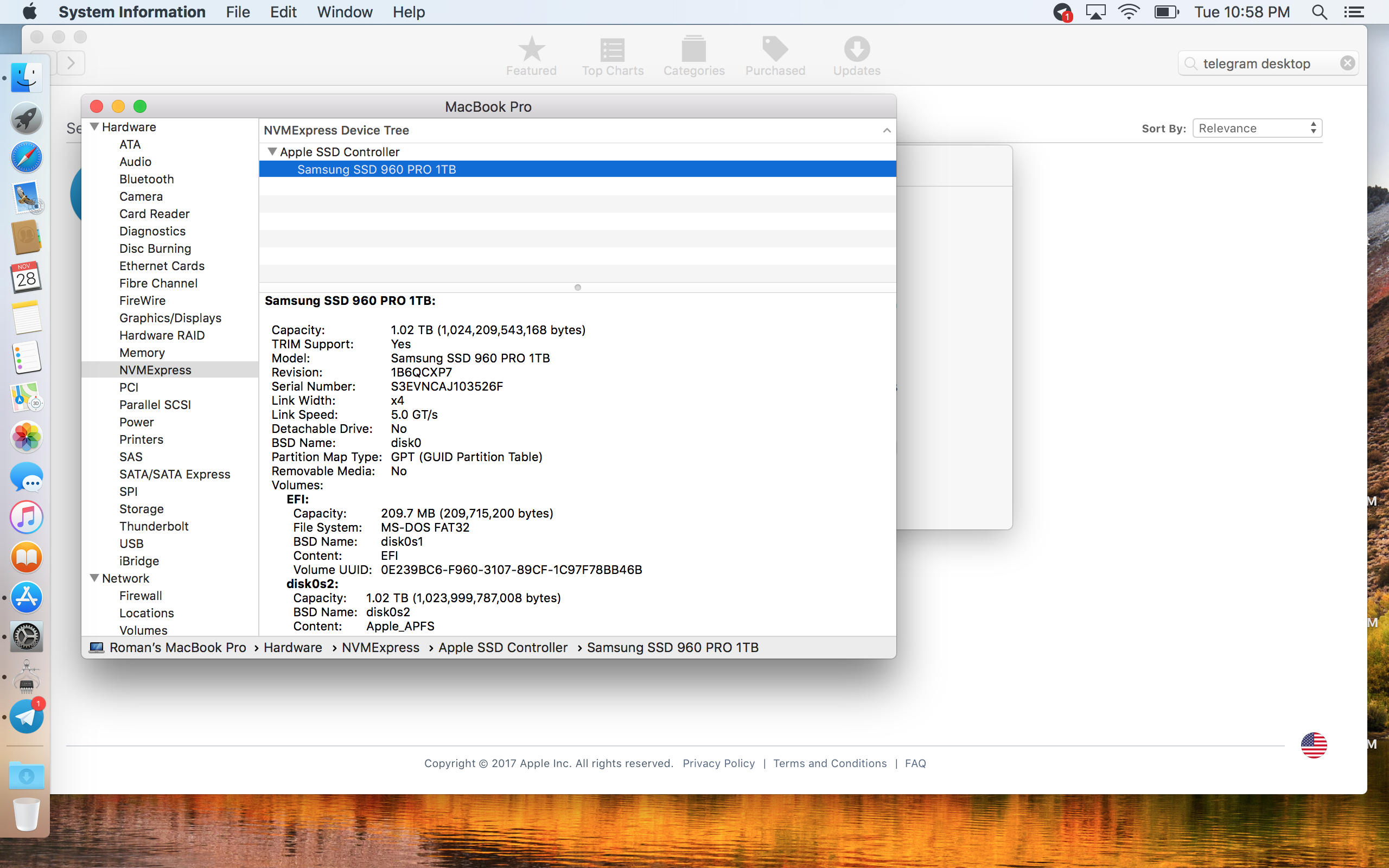The width and height of the screenshot is (1389, 868).
Task: Click AirPlay display icon in menu bar
Action: click(1095, 12)
